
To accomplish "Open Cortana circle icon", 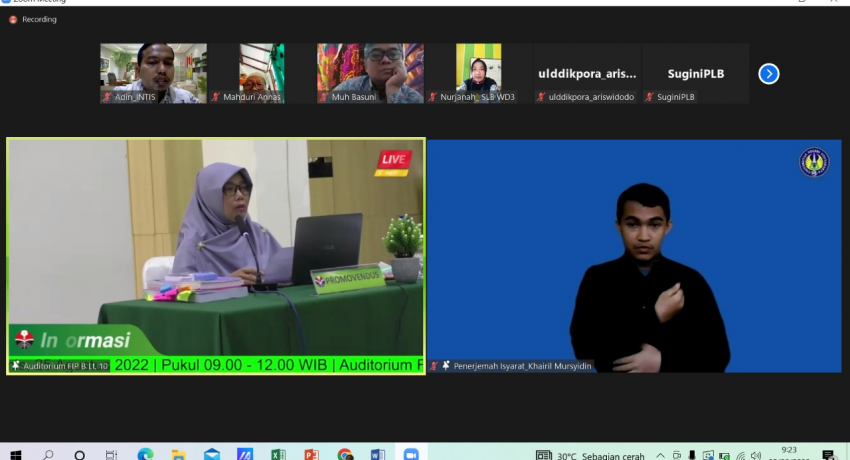I will point(80,455).
